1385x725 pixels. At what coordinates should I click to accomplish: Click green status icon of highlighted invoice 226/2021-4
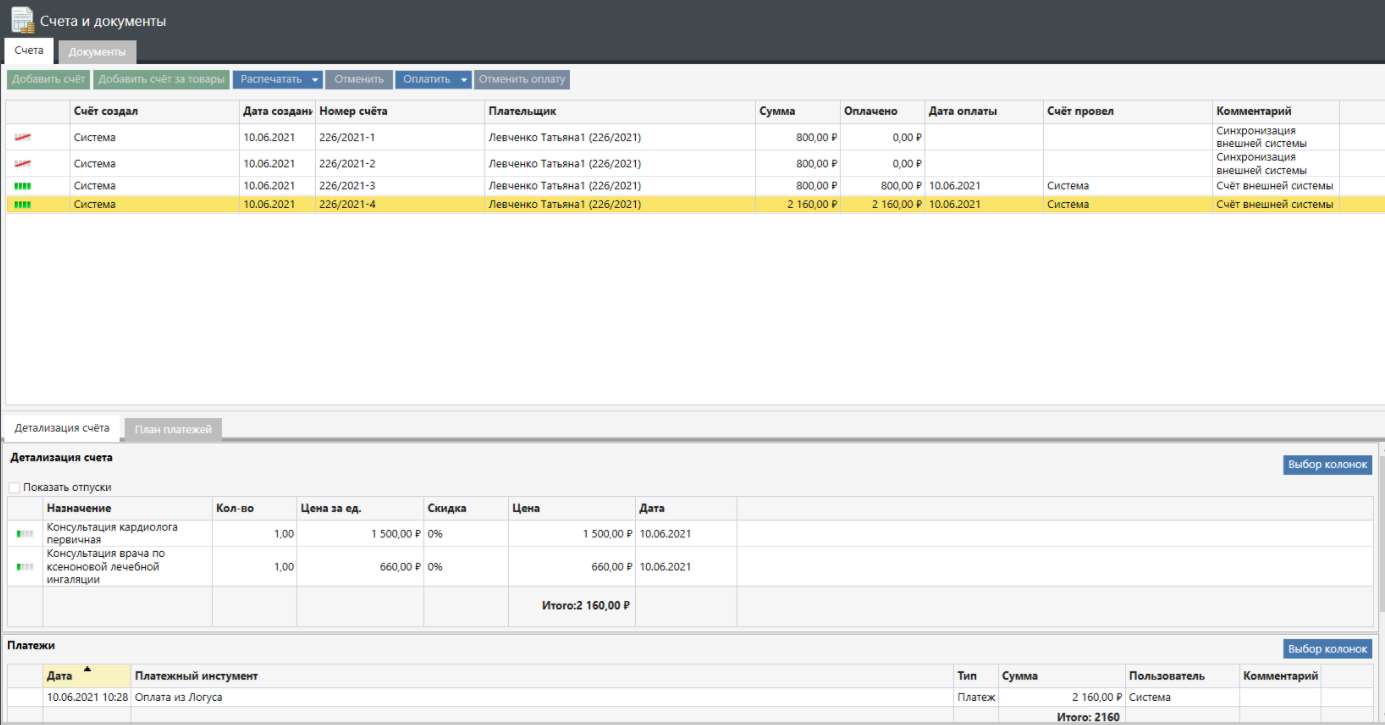[22, 205]
